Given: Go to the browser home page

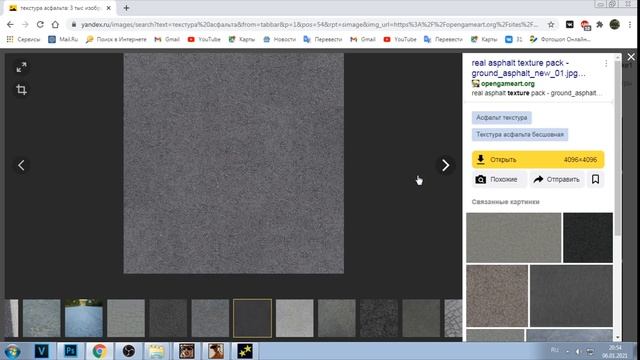Looking at the screenshot, I should (55, 24).
